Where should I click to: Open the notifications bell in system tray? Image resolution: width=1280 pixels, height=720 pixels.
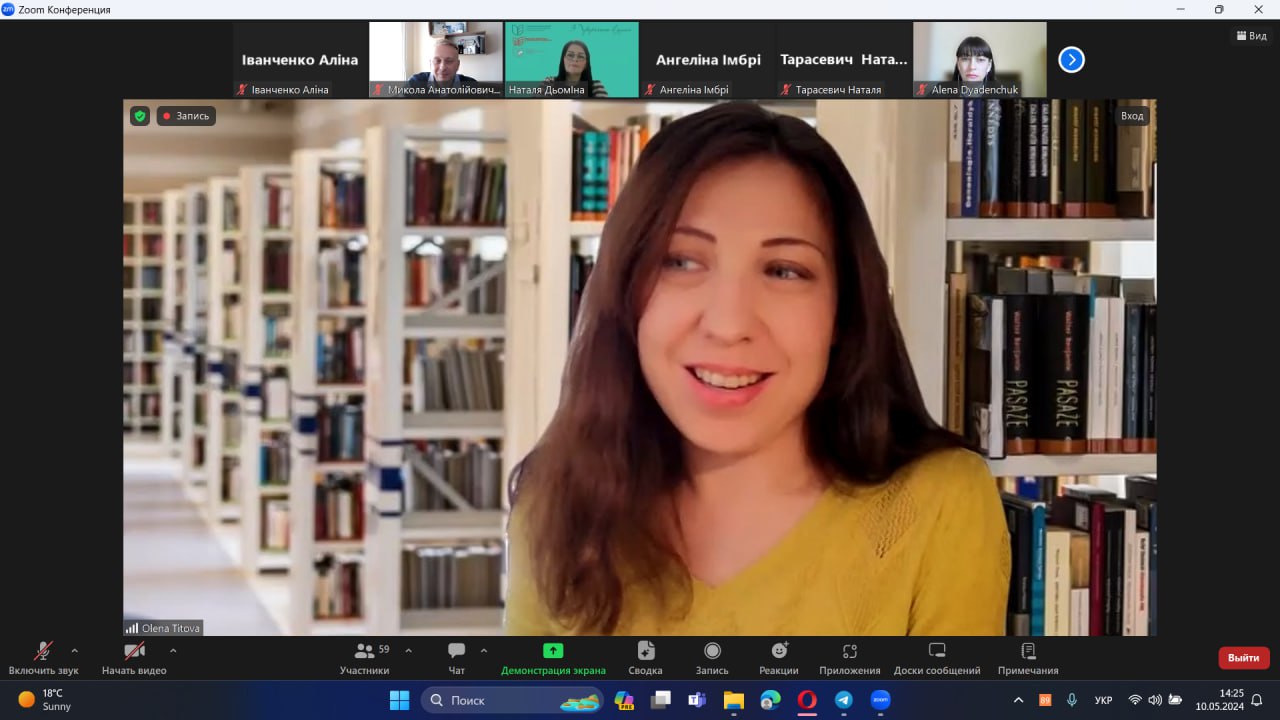click(1257, 700)
